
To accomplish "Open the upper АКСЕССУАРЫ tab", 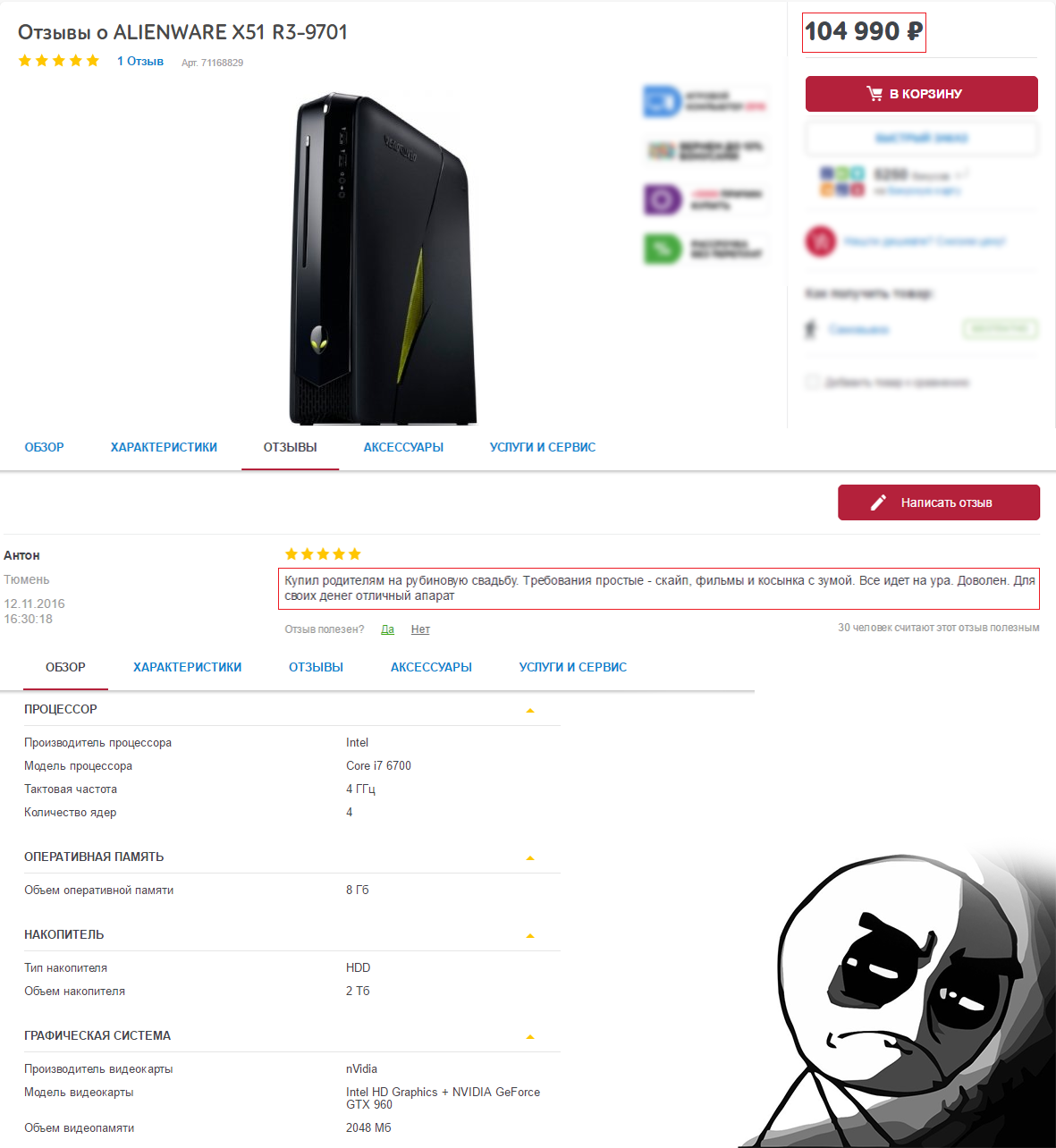I will 403,447.
